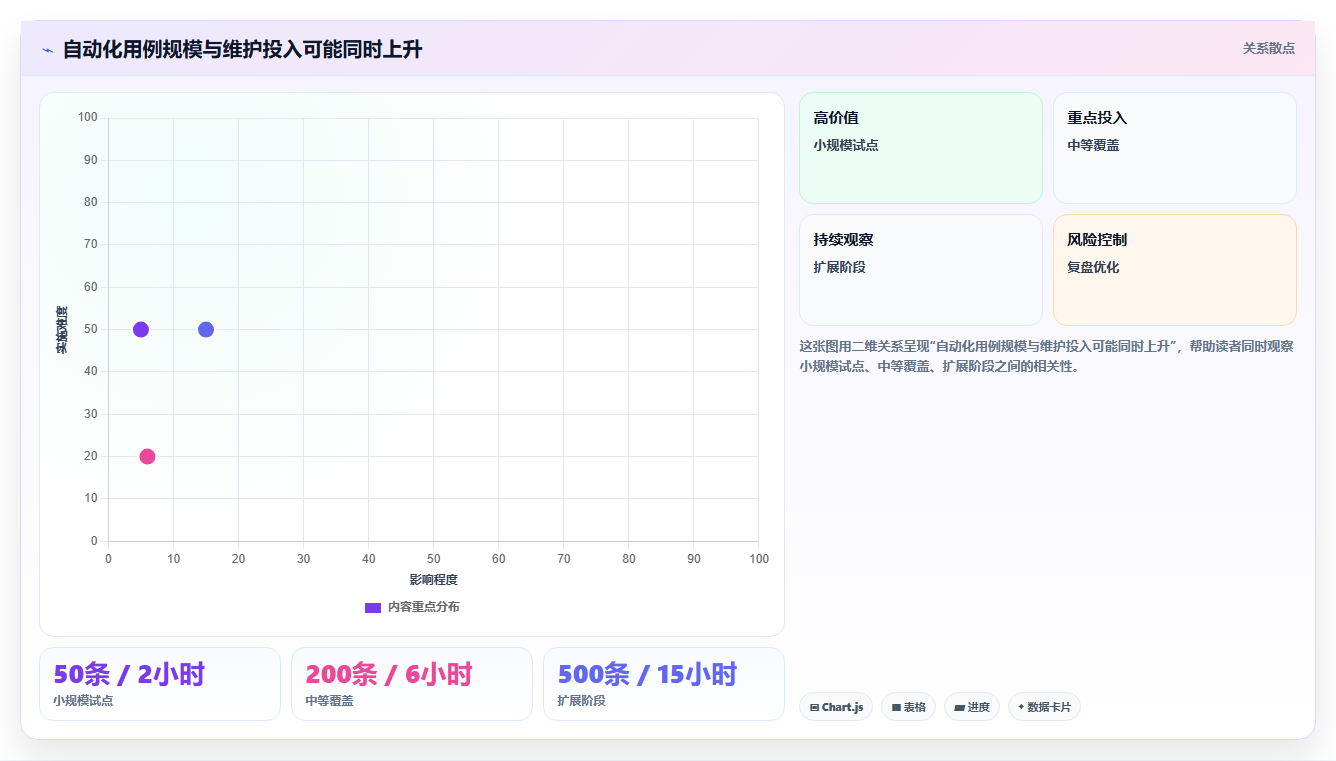Click the title 自动化用例规模与维护投入可能同时上升
The height and width of the screenshot is (761, 1336).
pos(243,49)
